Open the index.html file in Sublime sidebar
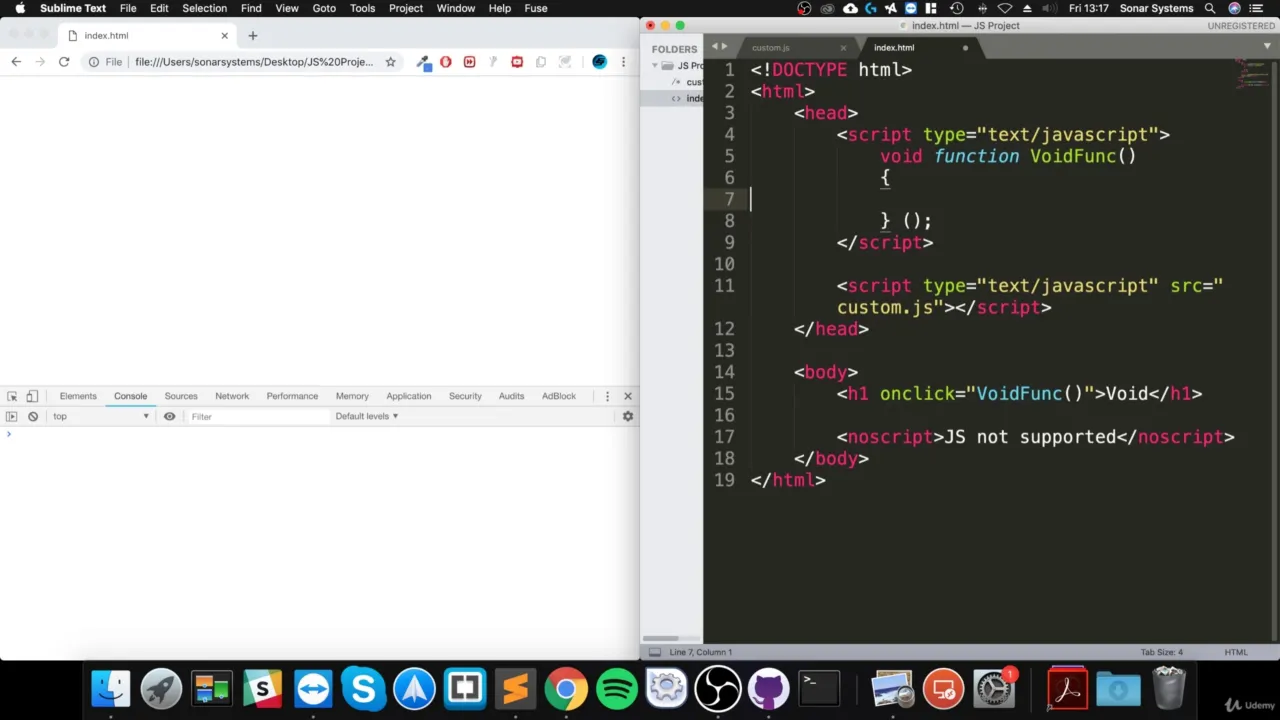1280x720 pixels. [x=693, y=98]
